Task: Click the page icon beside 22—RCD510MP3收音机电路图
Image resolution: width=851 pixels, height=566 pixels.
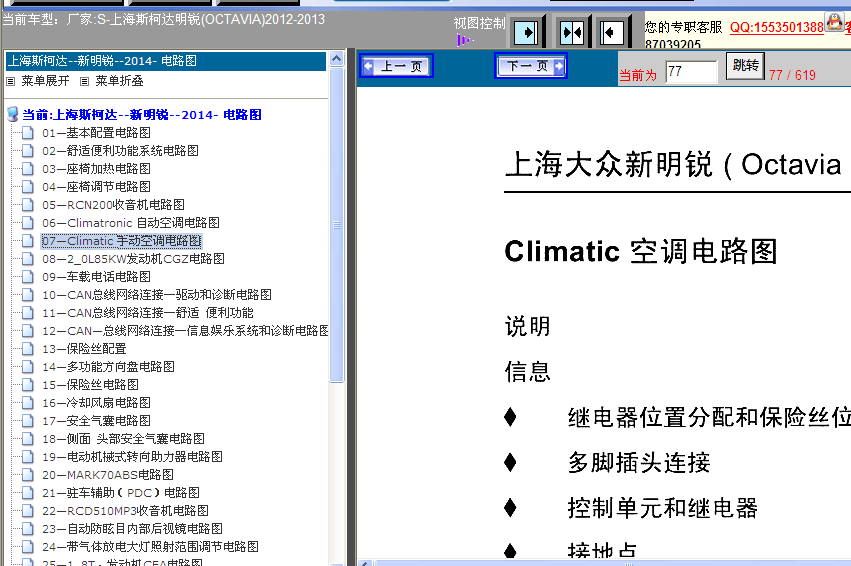Action: tap(28, 511)
